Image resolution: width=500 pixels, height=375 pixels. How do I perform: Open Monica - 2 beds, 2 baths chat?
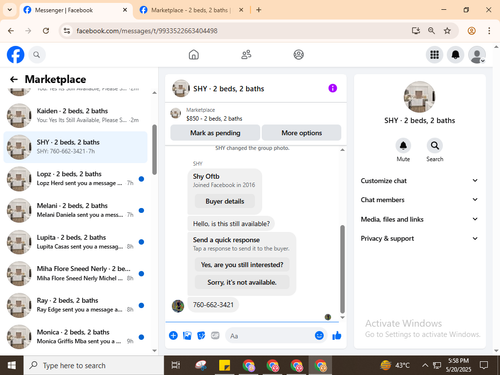(75, 337)
